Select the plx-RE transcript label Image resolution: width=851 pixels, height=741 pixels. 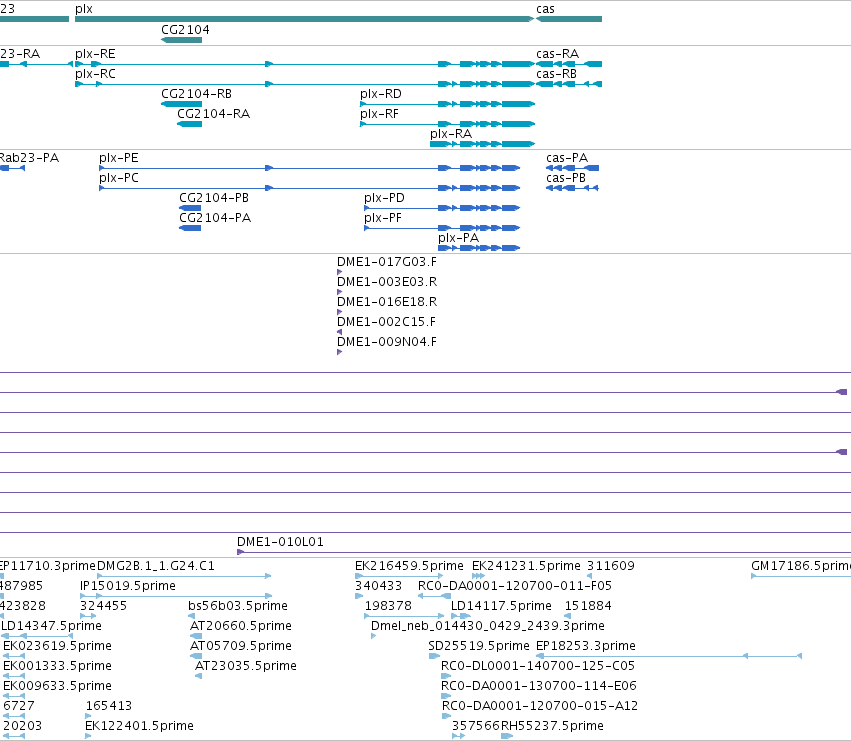pos(95,54)
